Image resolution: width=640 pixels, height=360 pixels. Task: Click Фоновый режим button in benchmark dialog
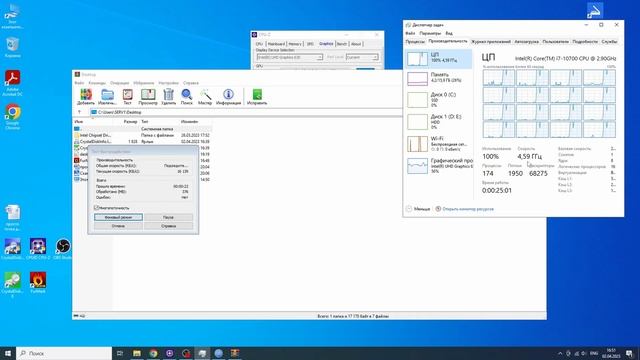118,217
